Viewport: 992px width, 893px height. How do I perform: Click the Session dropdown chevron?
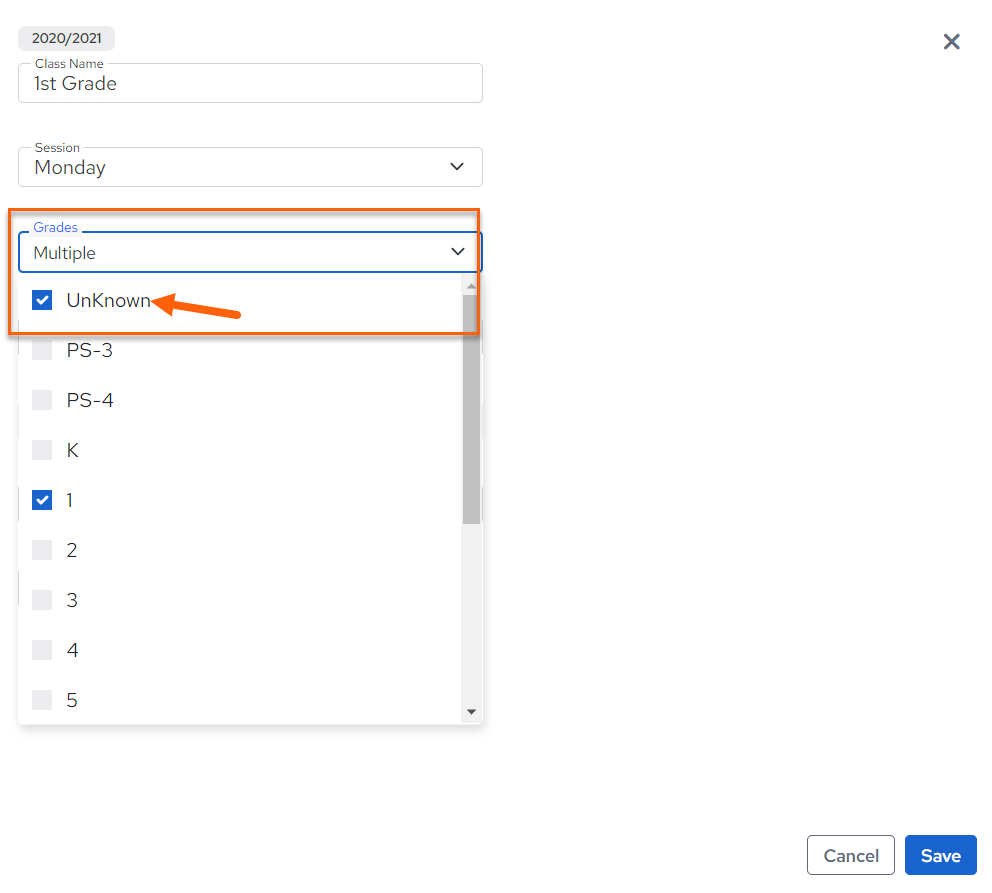[457, 166]
